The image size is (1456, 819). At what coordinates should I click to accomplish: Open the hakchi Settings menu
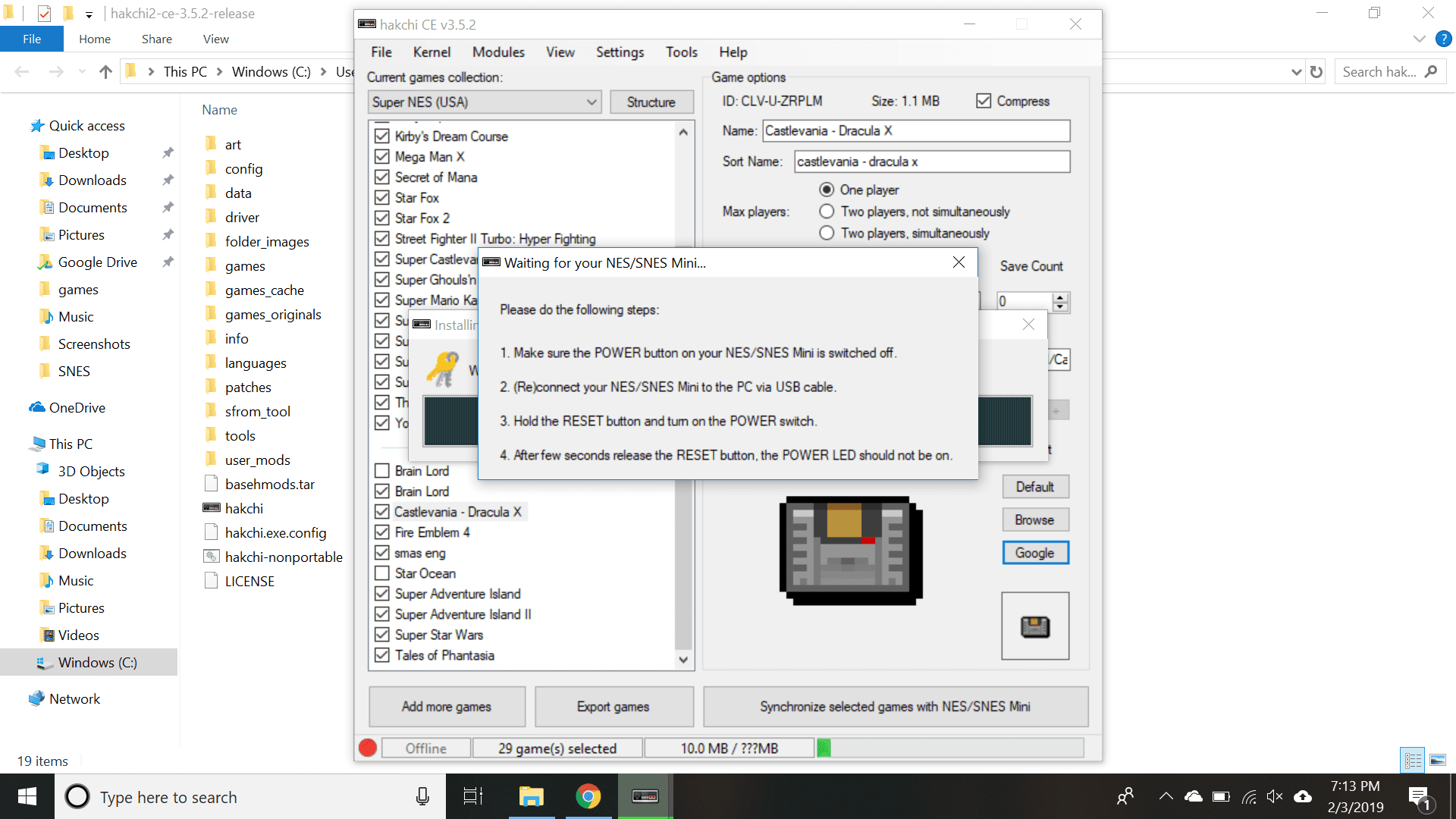pyautogui.click(x=620, y=52)
